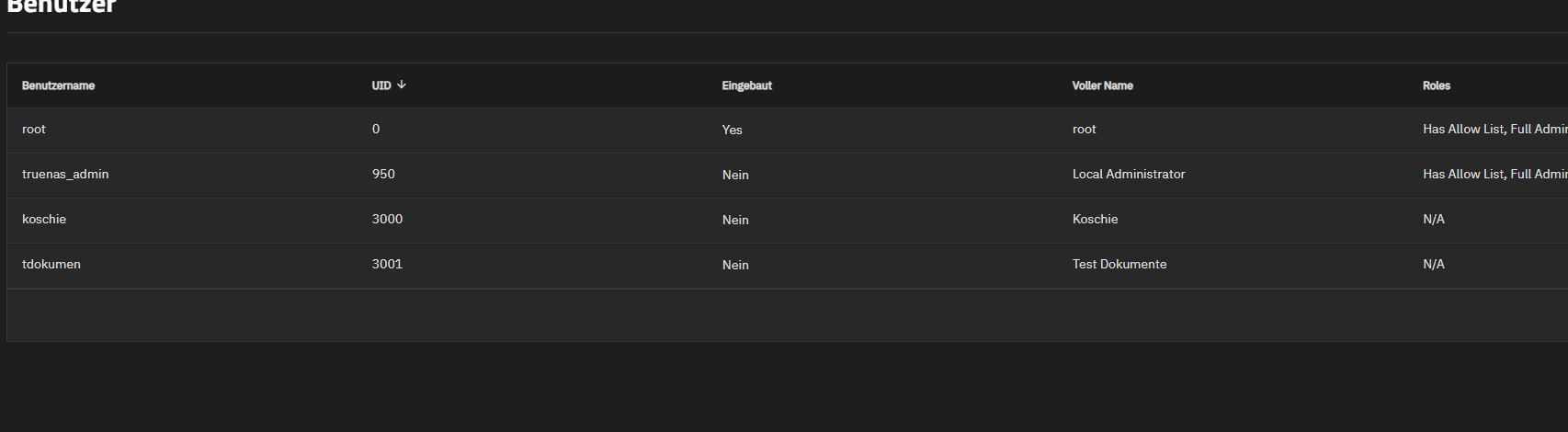Sort by Roles column header
Viewport: 1568px width, 432px height.
coord(1436,85)
